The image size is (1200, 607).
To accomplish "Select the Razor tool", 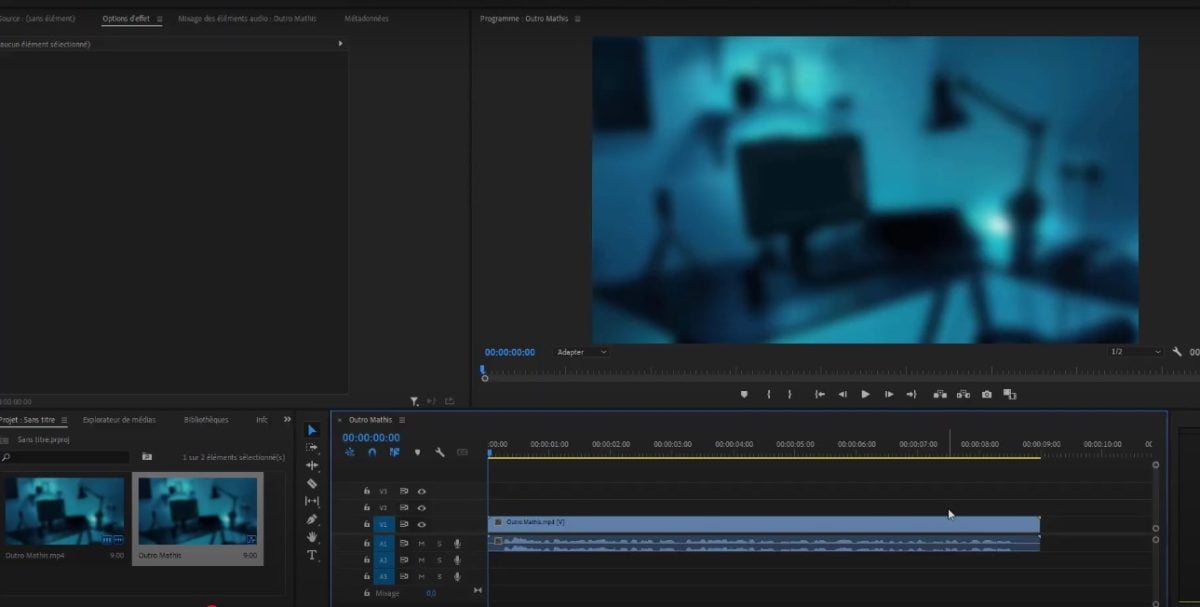I will point(311,484).
